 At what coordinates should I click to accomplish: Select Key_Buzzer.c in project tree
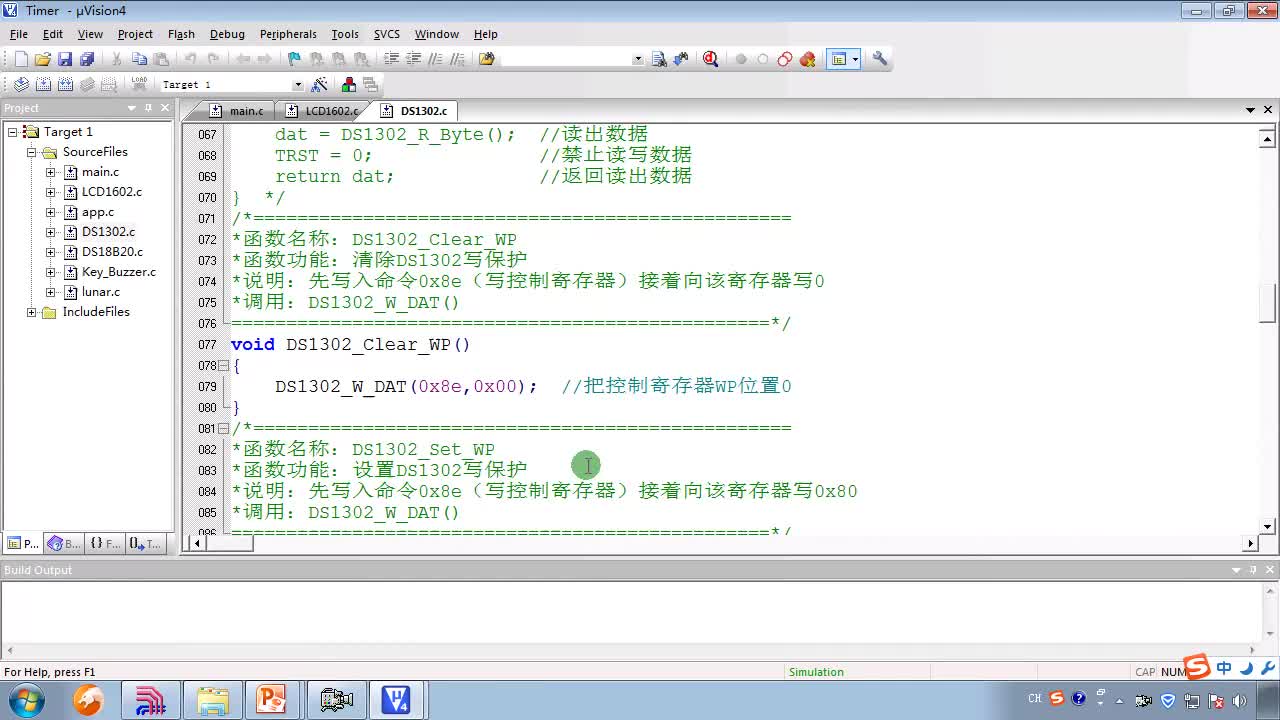[118, 272]
